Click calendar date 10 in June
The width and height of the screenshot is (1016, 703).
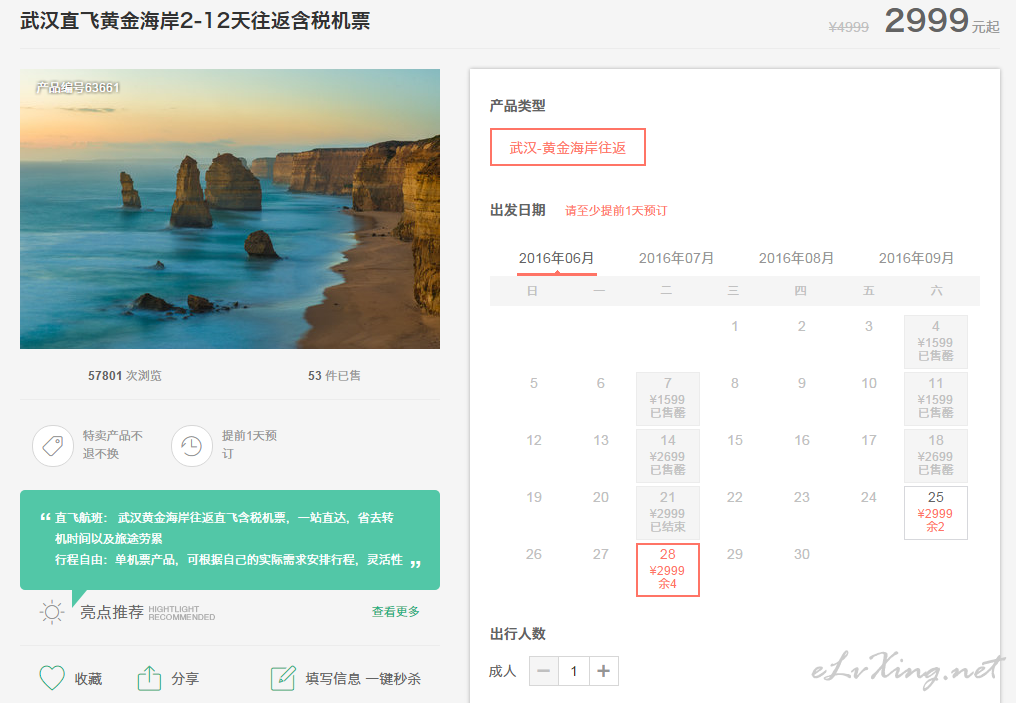[869, 383]
